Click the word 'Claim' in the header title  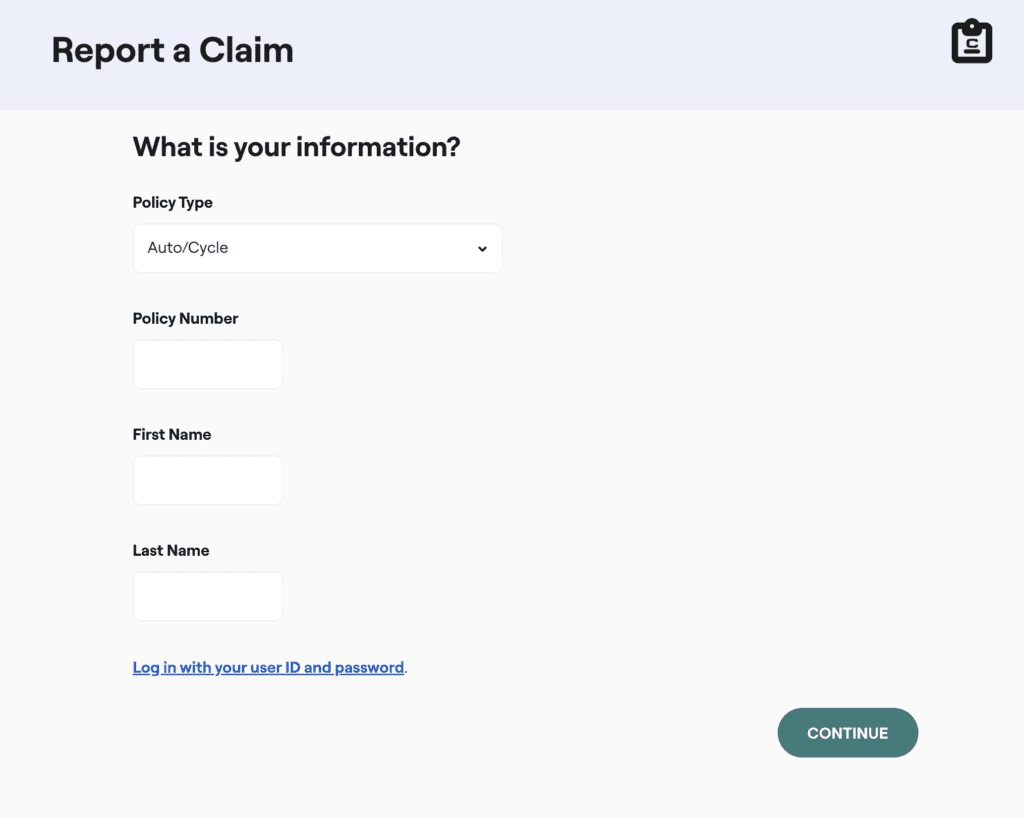(x=246, y=50)
